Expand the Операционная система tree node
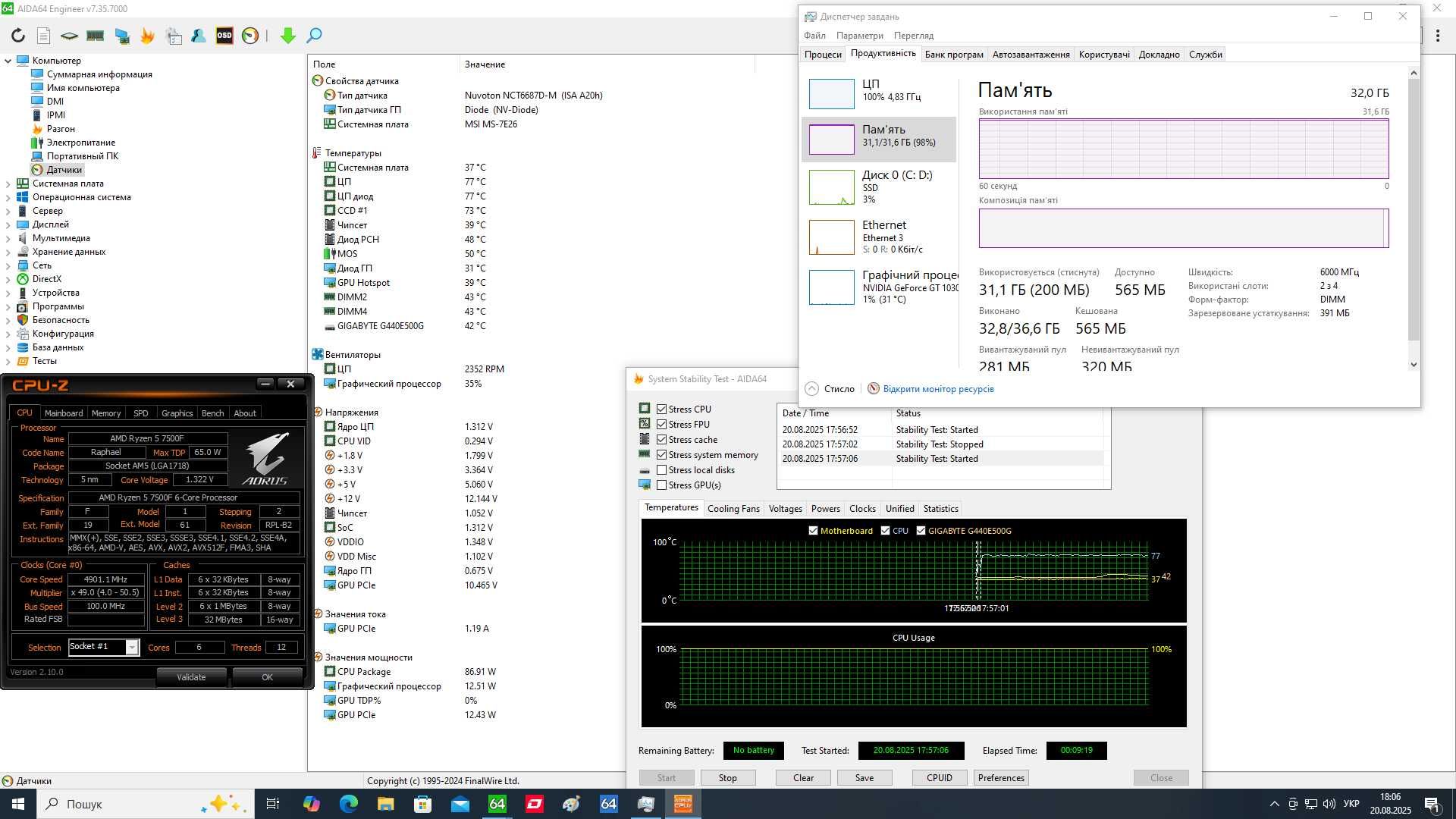Image resolution: width=1456 pixels, height=819 pixels. point(8,197)
